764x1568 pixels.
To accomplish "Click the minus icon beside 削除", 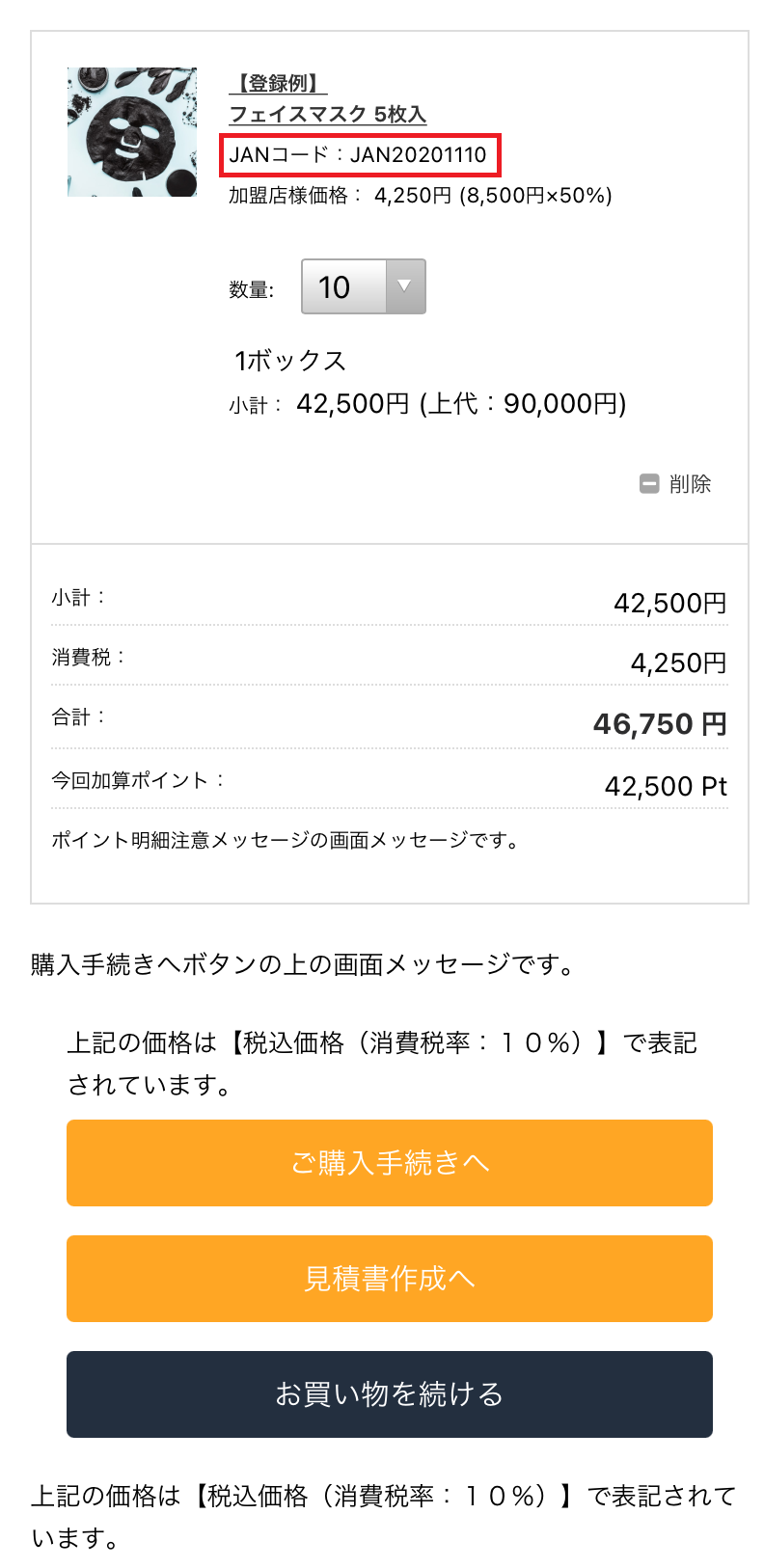I will 649,484.
